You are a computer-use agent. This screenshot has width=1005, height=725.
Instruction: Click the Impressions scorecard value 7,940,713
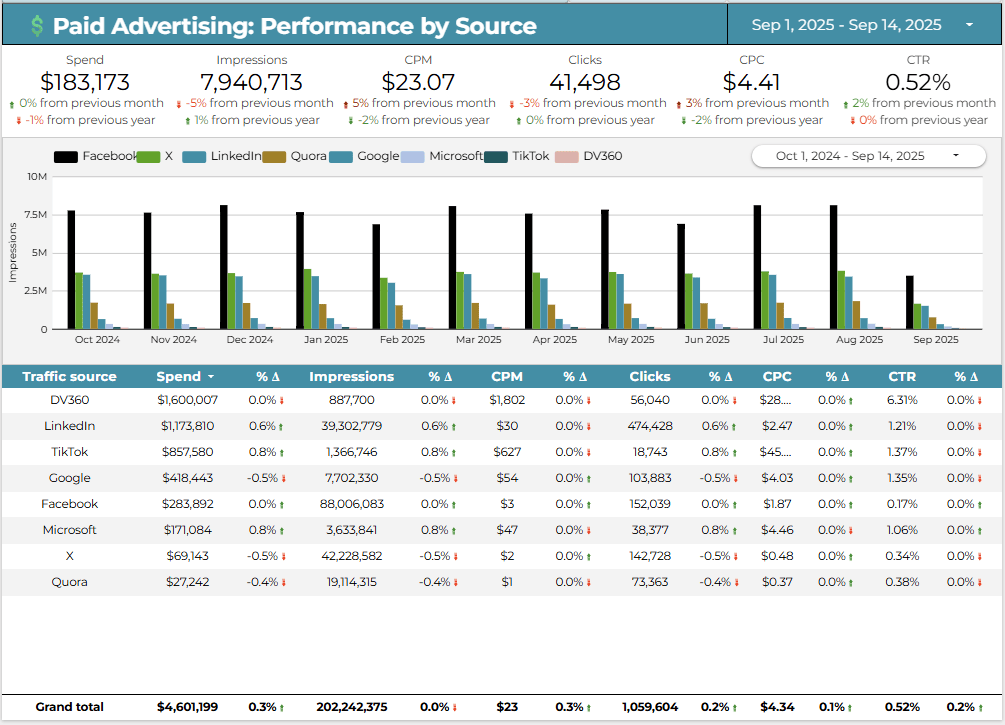[251, 82]
